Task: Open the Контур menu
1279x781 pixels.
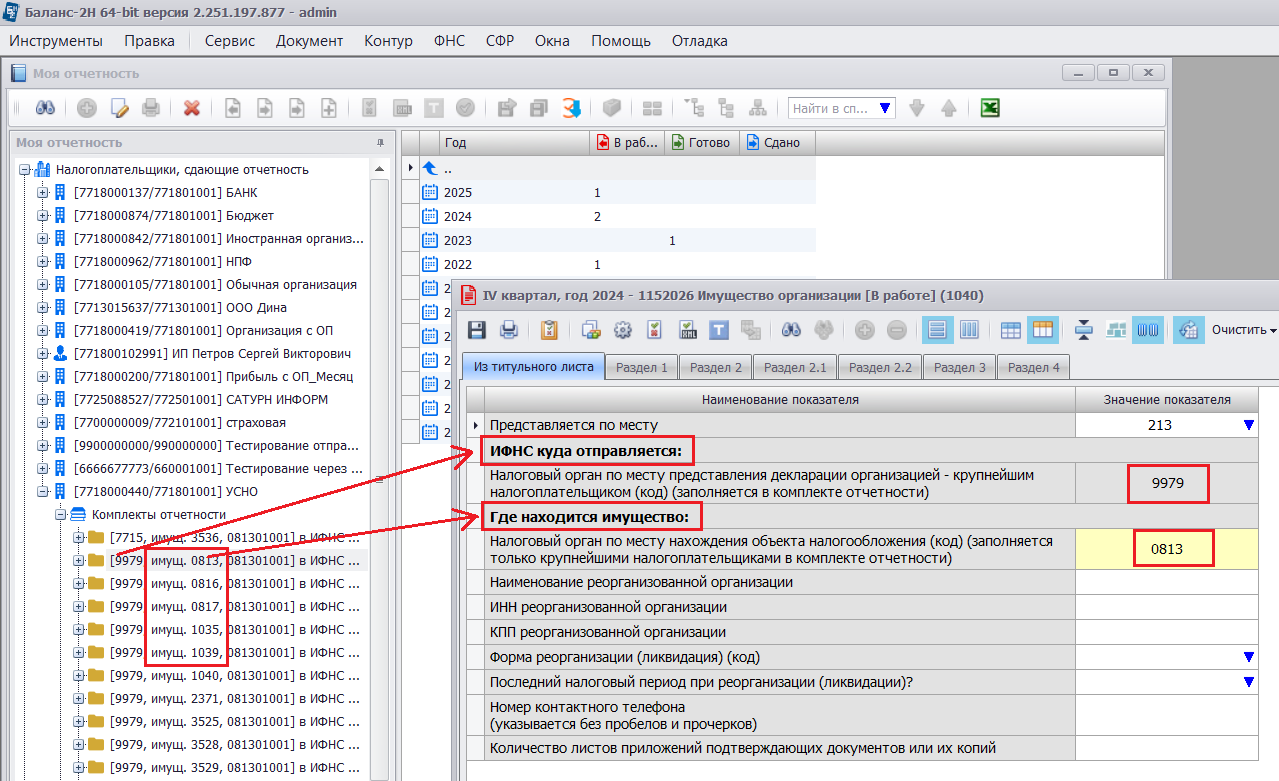Action: point(388,41)
